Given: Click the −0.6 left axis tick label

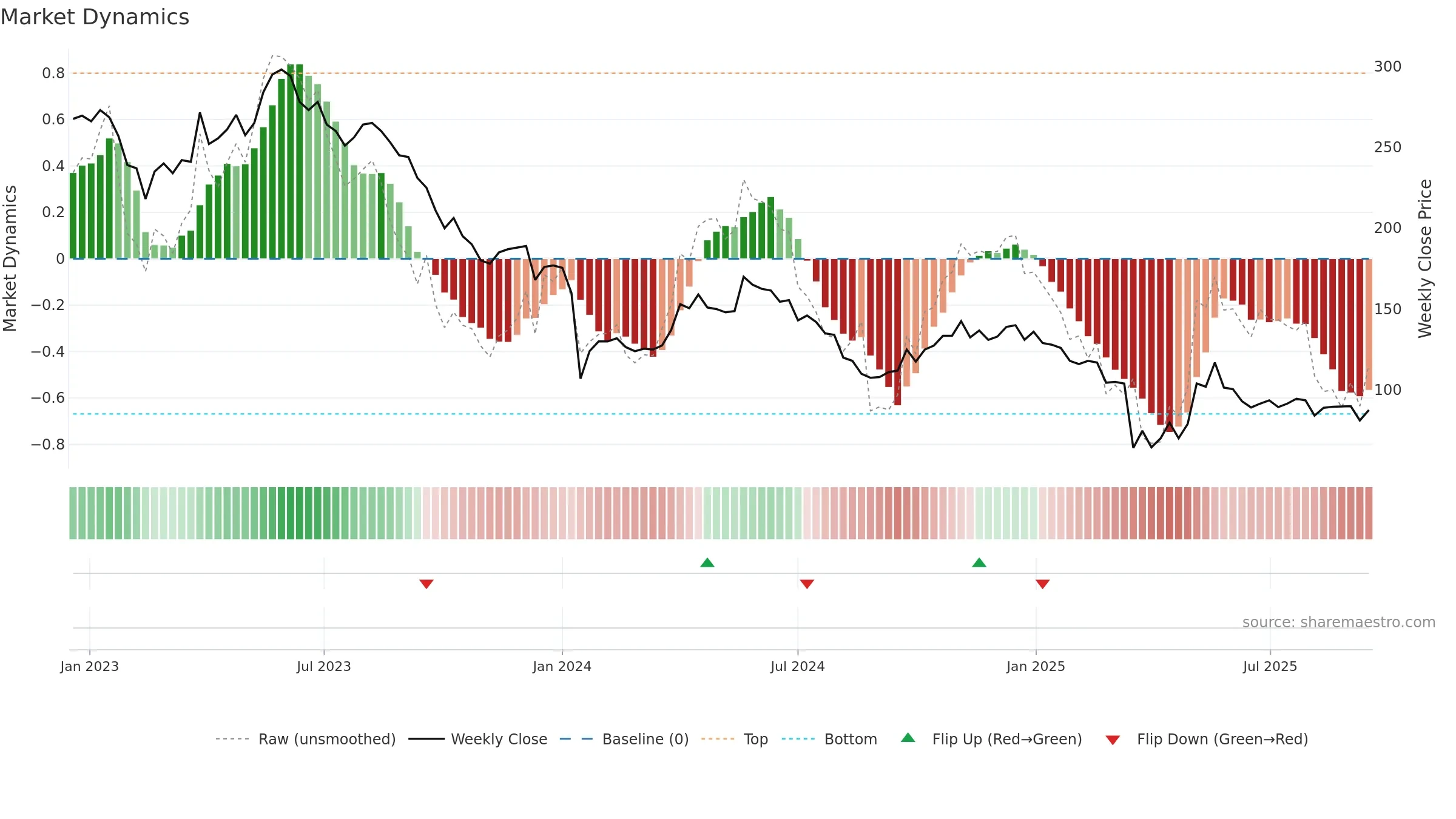Looking at the screenshot, I should (48, 398).
